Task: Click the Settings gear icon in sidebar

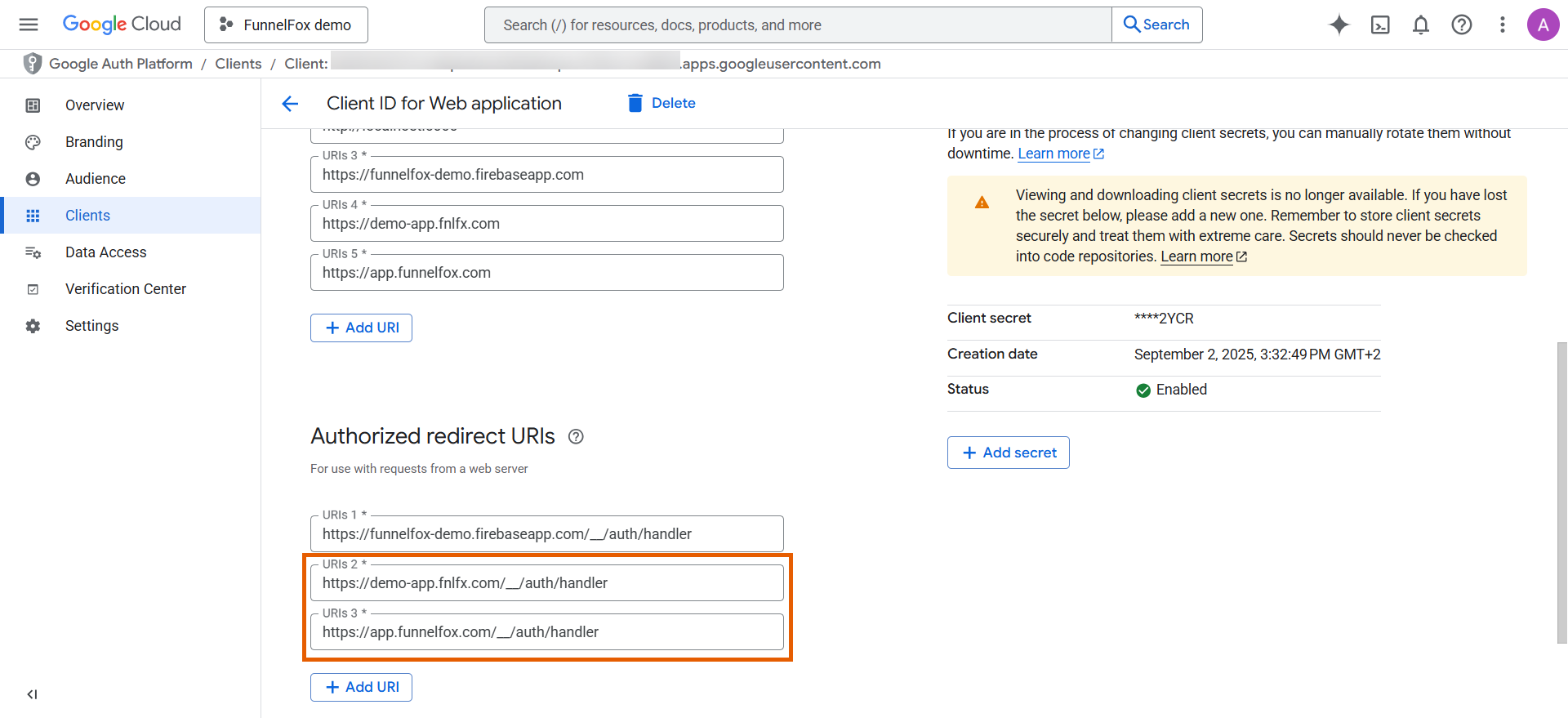Action: pyautogui.click(x=33, y=326)
